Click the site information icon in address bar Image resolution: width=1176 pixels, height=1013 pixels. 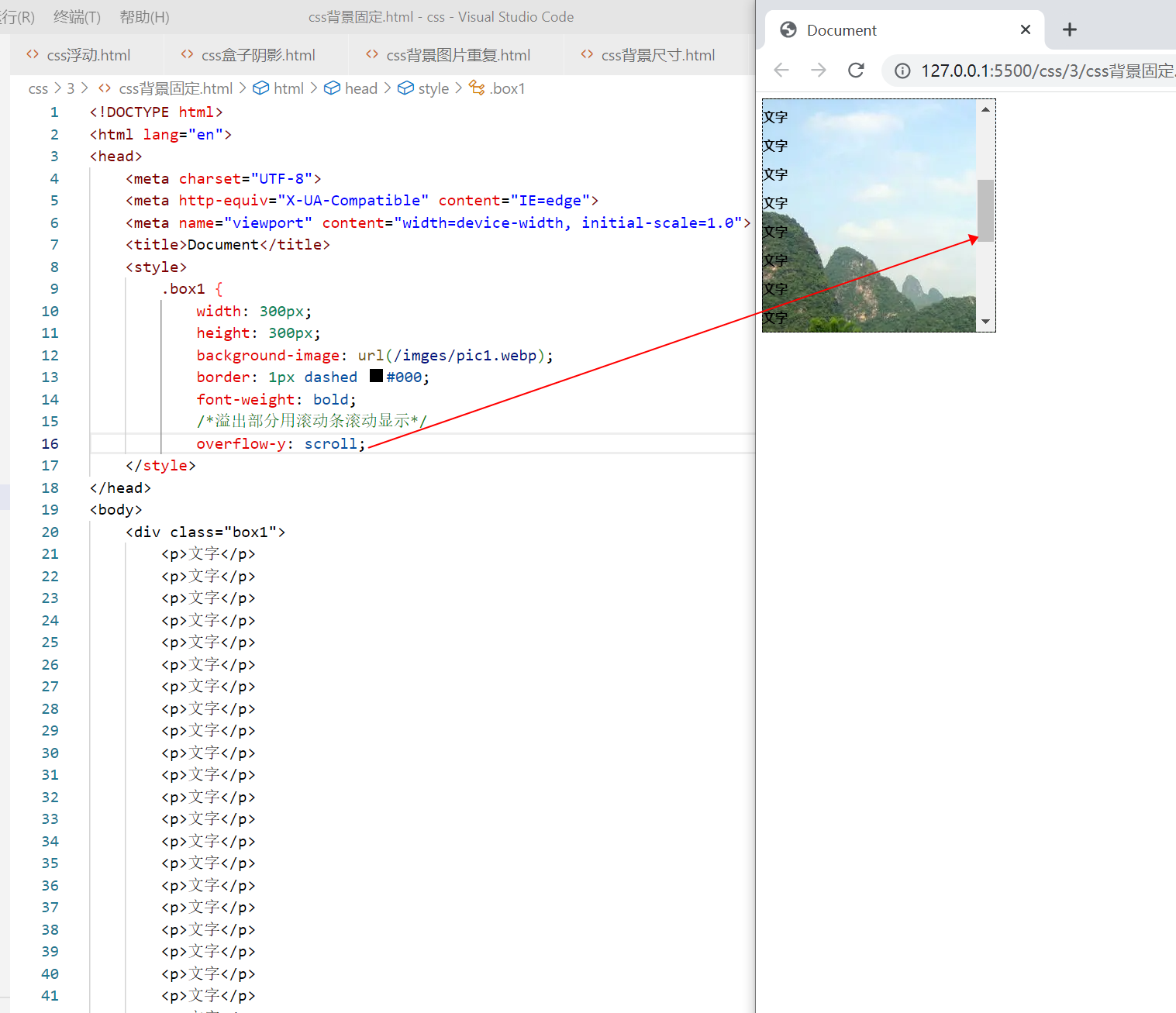(x=902, y=71)
